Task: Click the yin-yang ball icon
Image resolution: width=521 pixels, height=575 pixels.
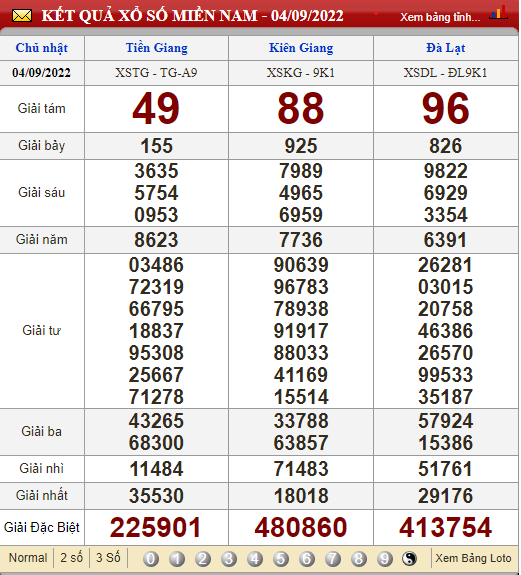Action: (x=410, y=559)
